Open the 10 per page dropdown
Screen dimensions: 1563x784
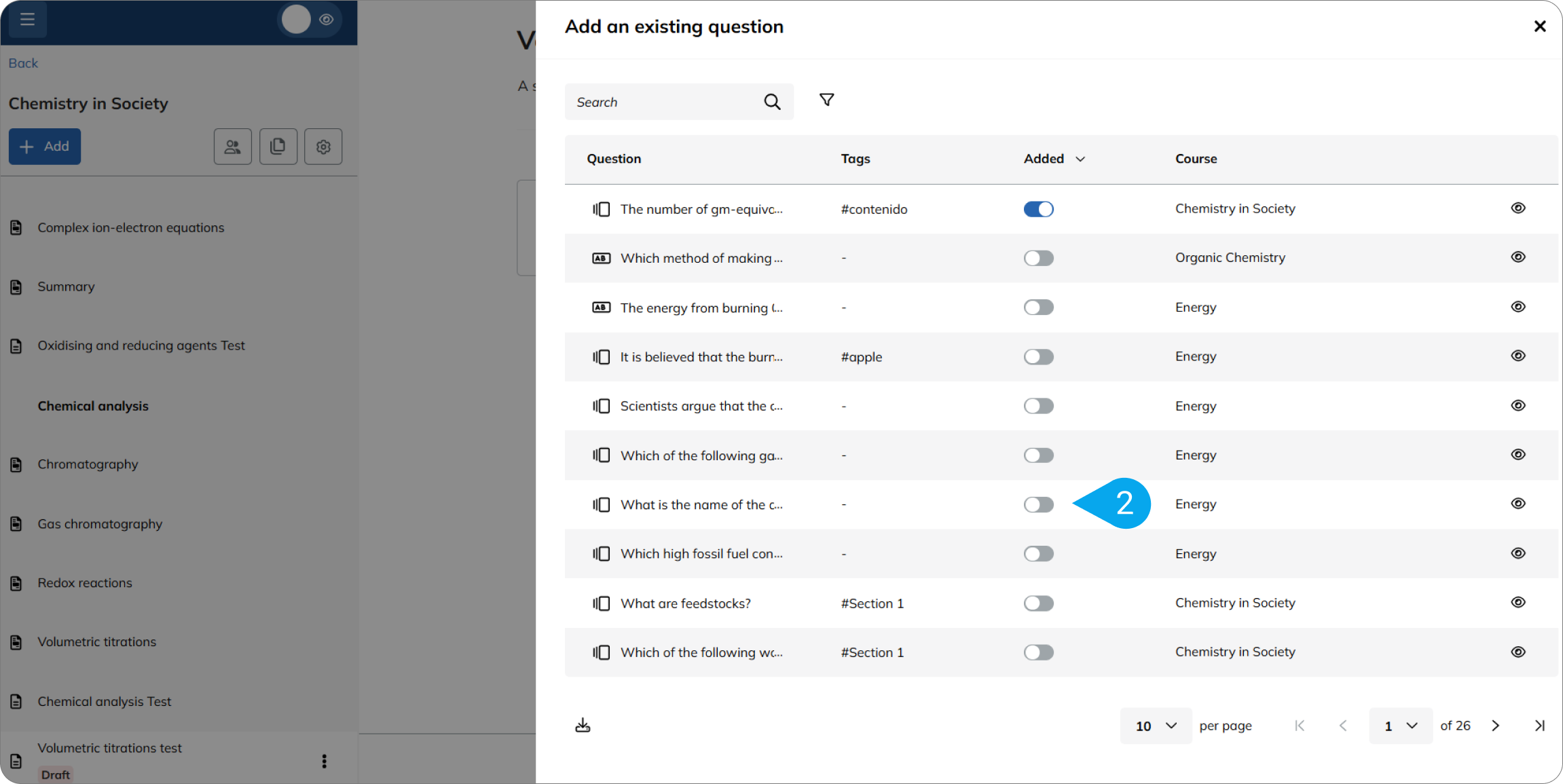point(1156,726)
